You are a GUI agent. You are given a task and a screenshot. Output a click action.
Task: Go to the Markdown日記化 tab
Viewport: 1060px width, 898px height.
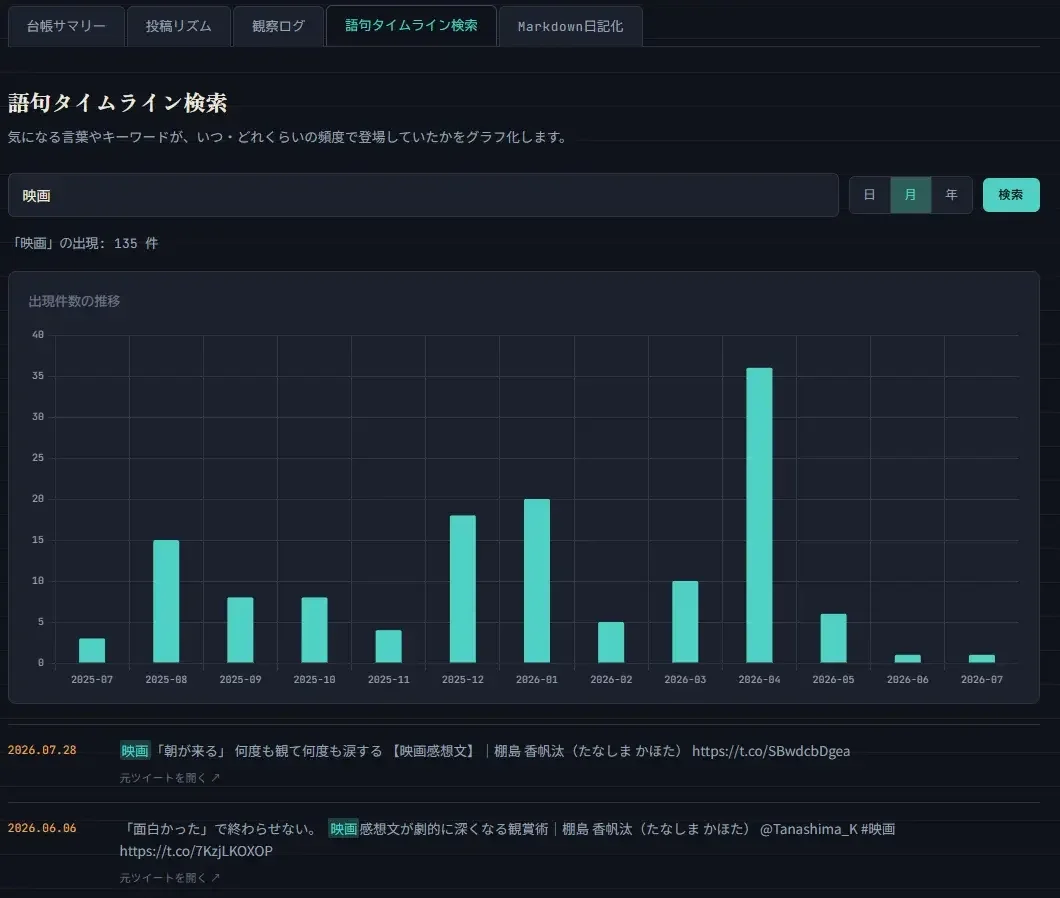(570, 26)
